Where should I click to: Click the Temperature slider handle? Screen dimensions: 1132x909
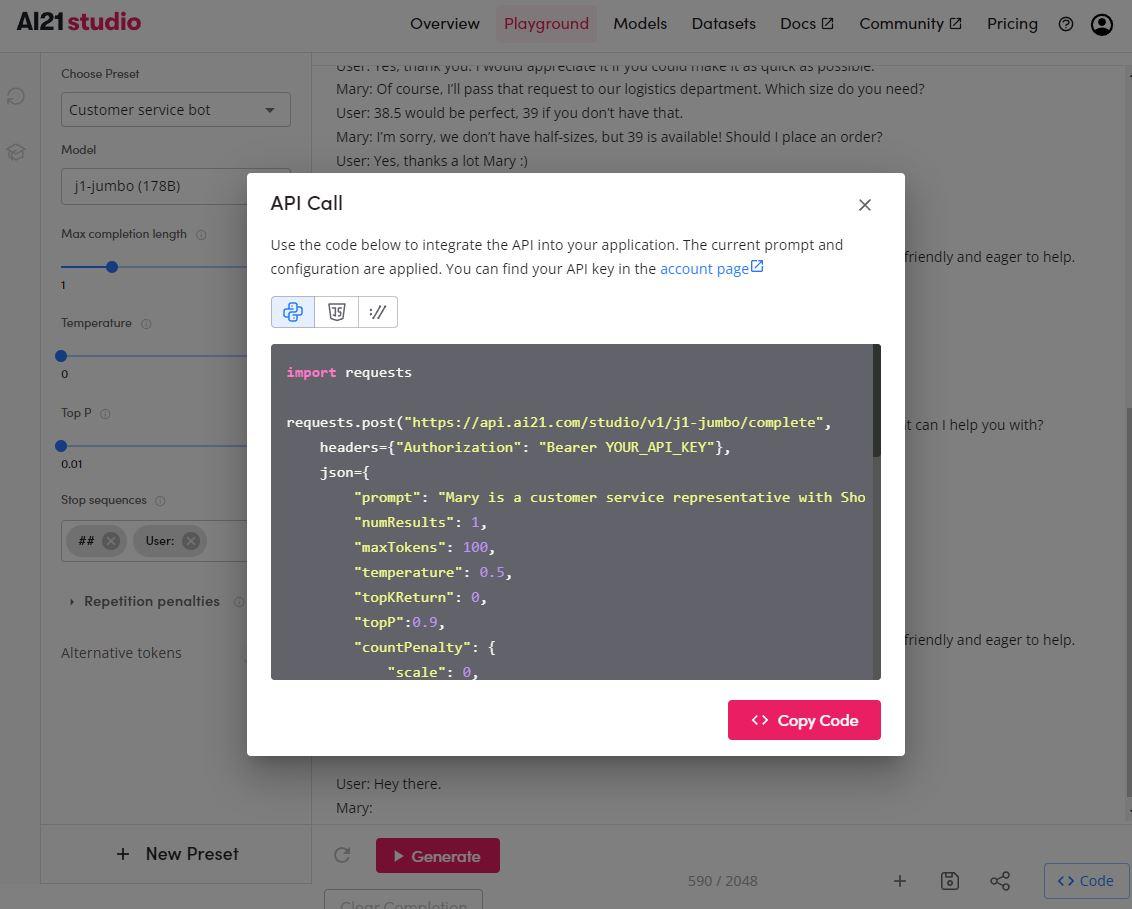(61, 356)
